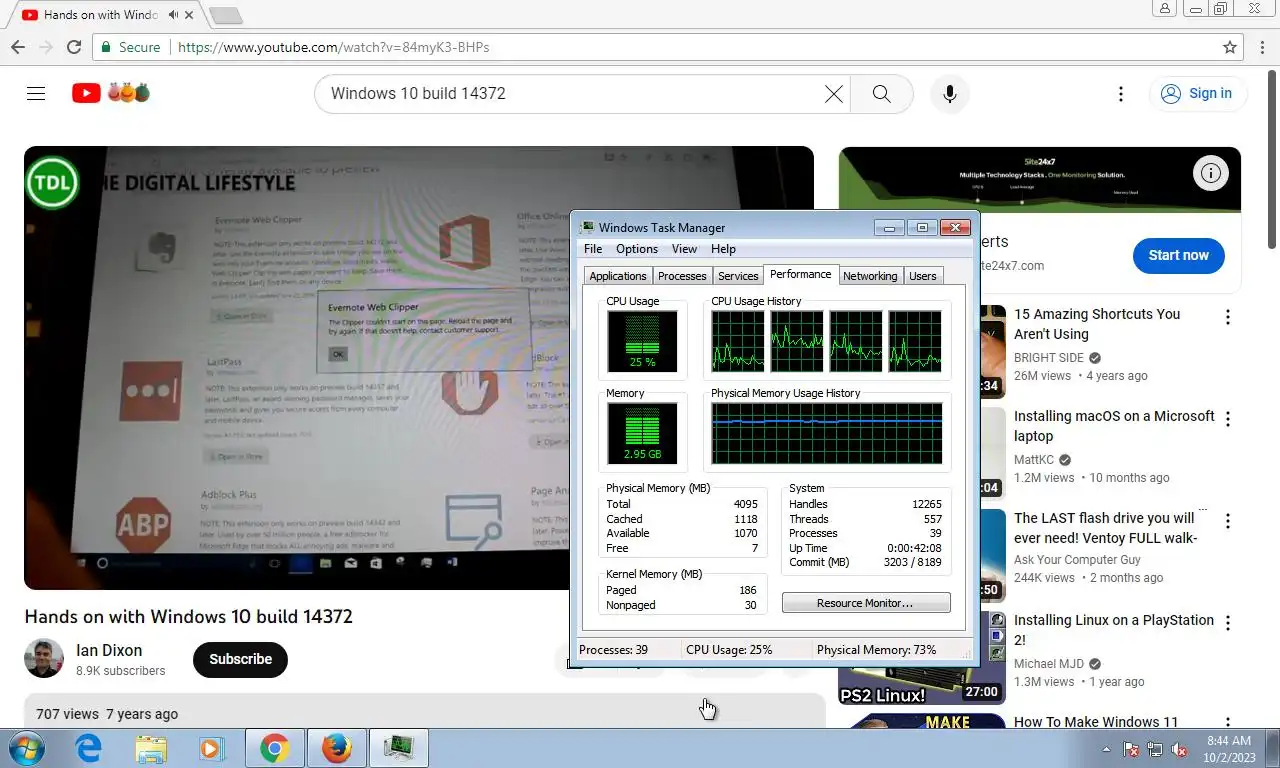Click the page's vertical scrollbar
The image size is (1280, 768).
click(1272, 158)
